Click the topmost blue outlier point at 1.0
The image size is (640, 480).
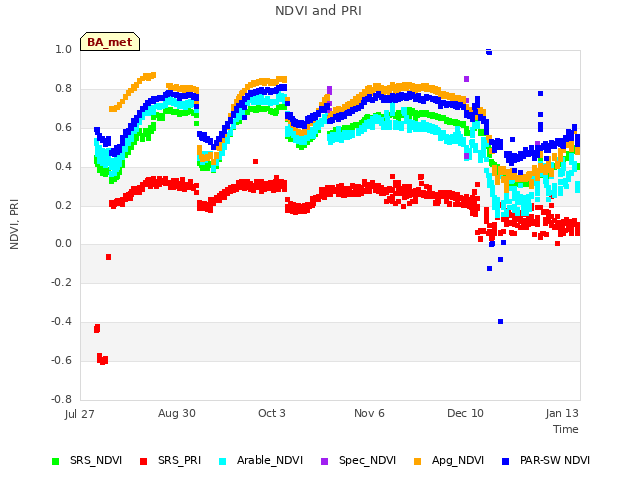489,52
